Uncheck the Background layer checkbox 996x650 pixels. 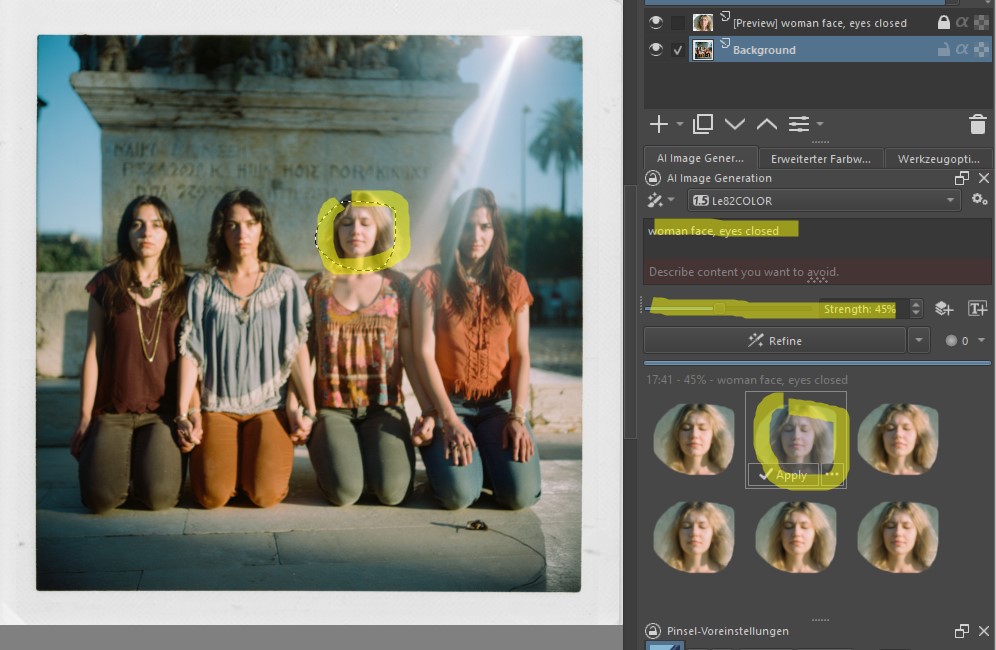click(x=679, y=50)
